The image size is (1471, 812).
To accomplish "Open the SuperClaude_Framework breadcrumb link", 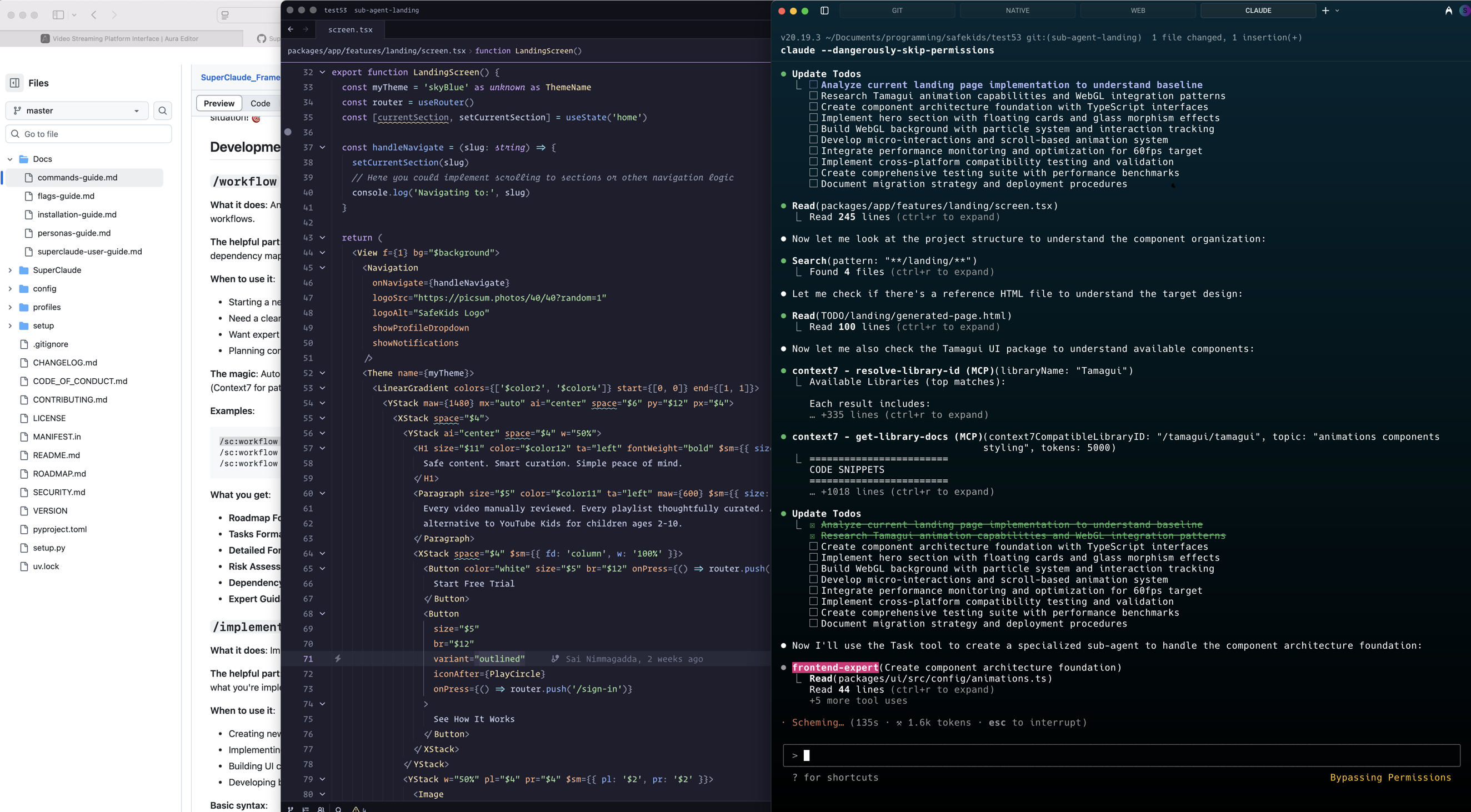I will 240,77.
